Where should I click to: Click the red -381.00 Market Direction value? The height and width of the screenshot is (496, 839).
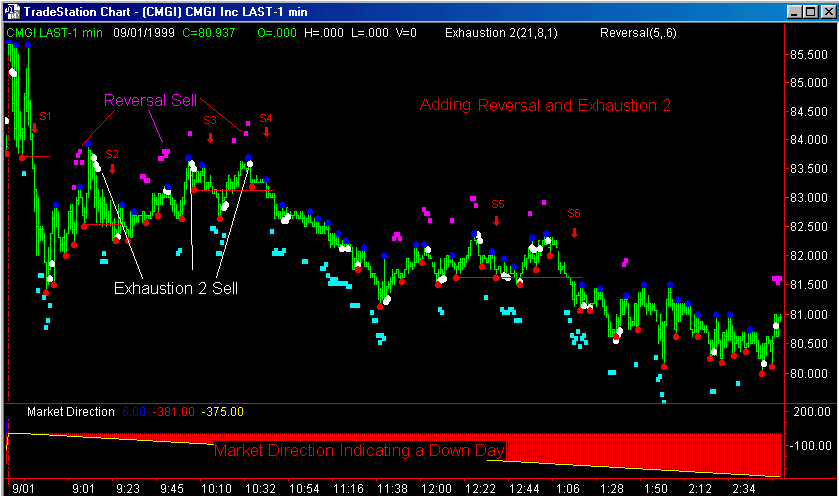click(x=173, y=411)
